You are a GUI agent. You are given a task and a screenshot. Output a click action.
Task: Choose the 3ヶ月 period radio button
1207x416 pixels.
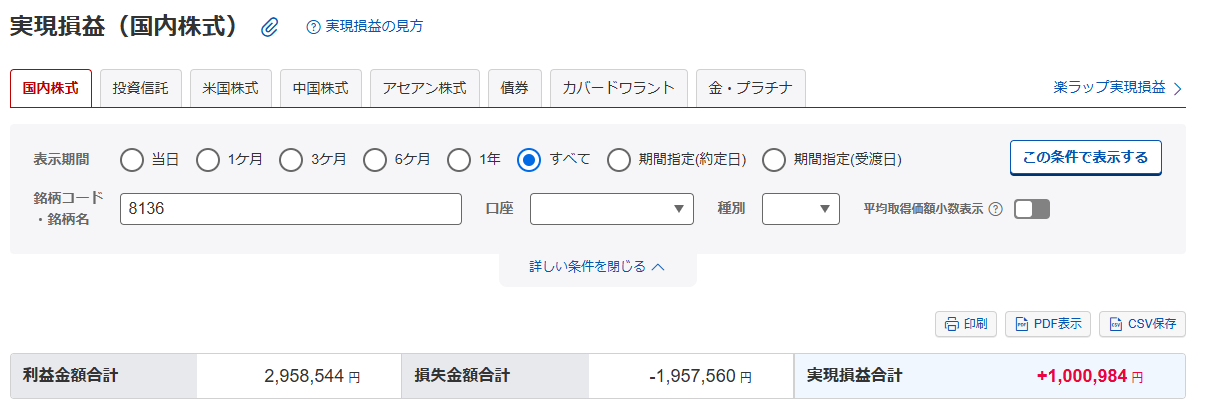pos(291,159)
